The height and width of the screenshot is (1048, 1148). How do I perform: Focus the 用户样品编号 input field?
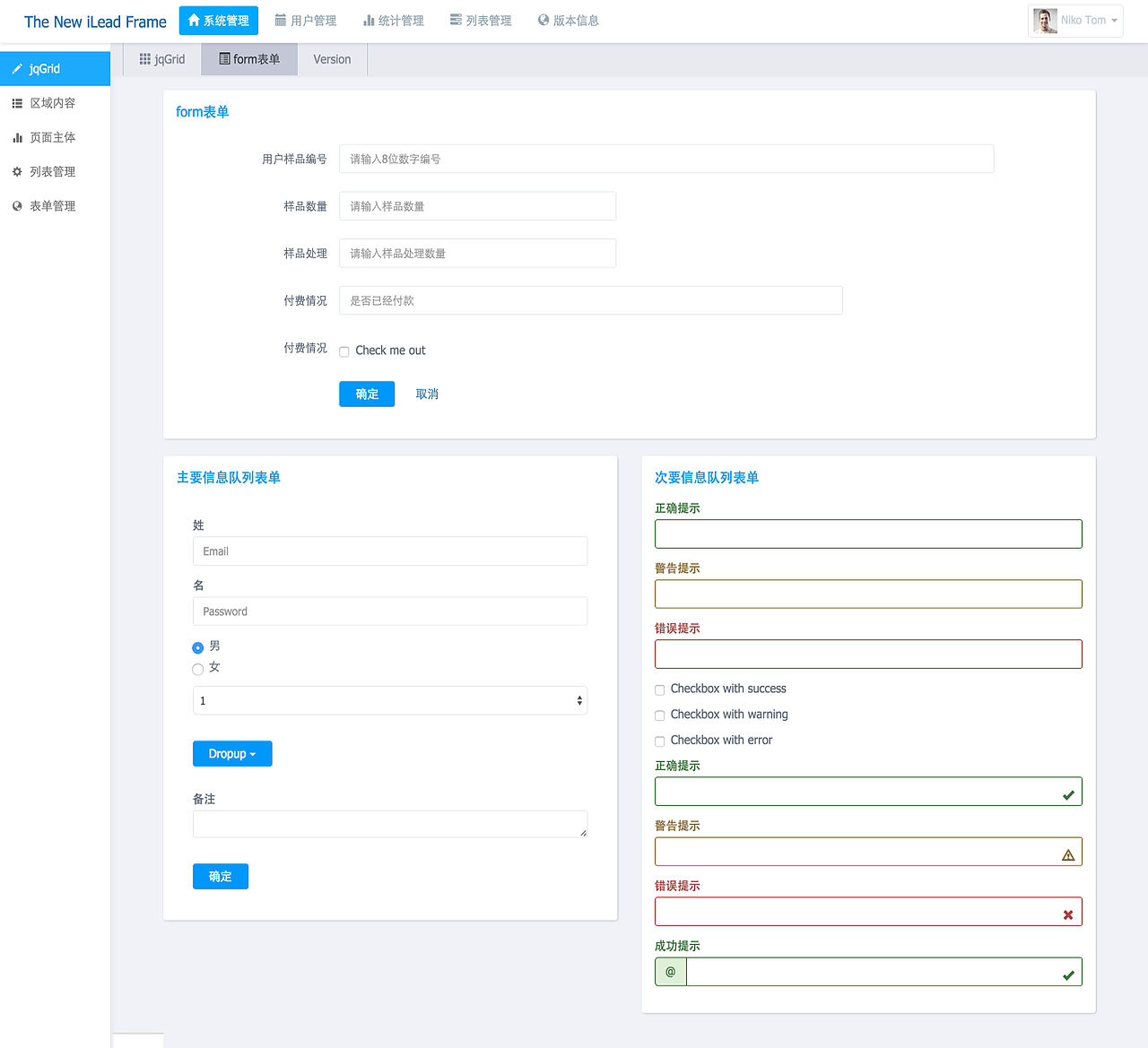coord(666,159)
